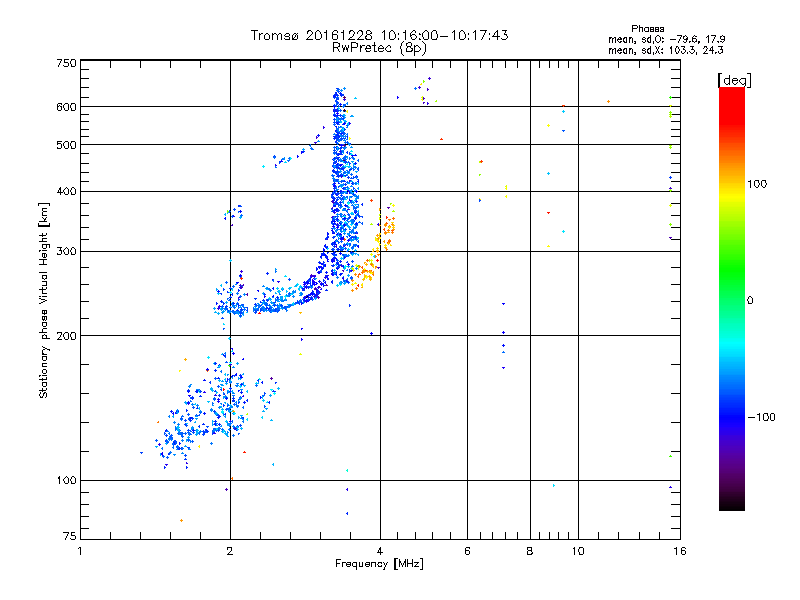The width and height of the screenshot is (800, 600).
Task: Click the y-axis label '200'
Action: coord(66,336)
